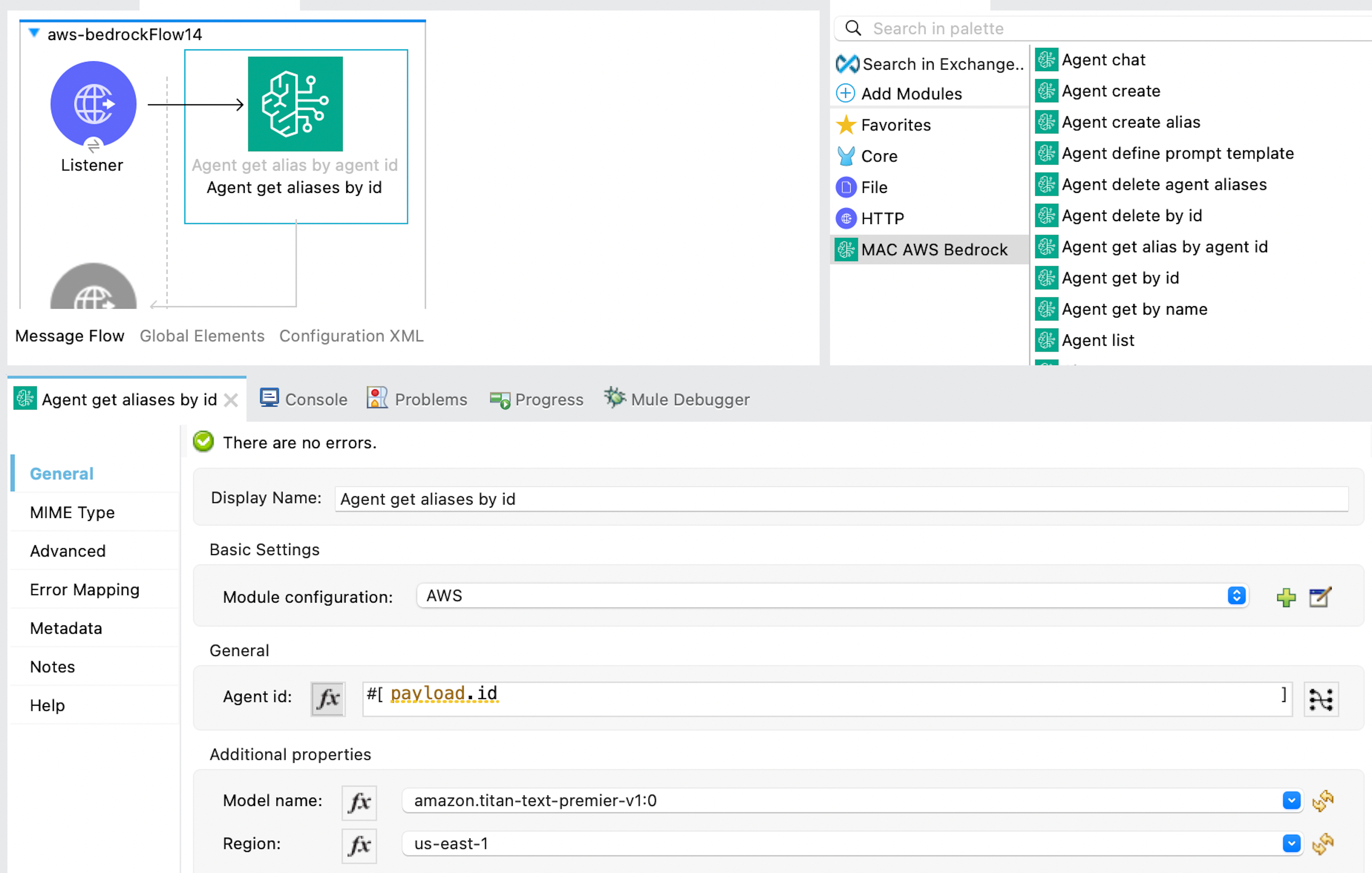This screenshot has height=873, width=1372.
Task: Refresh the Region values
Action: coord(1322,844)
